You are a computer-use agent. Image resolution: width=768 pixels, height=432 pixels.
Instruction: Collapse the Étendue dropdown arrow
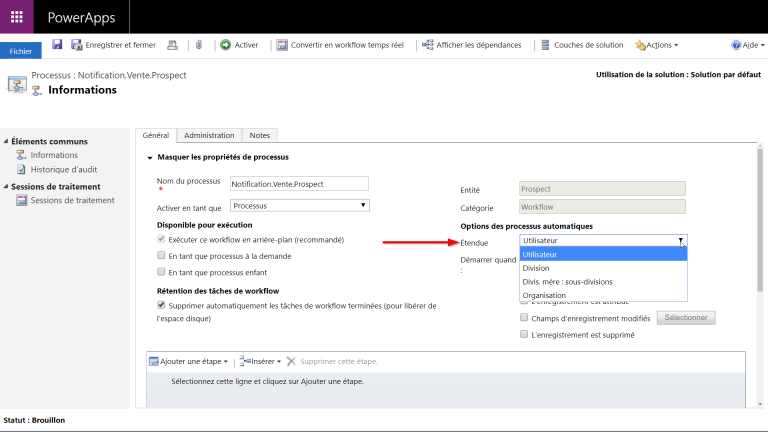(681, 240)
